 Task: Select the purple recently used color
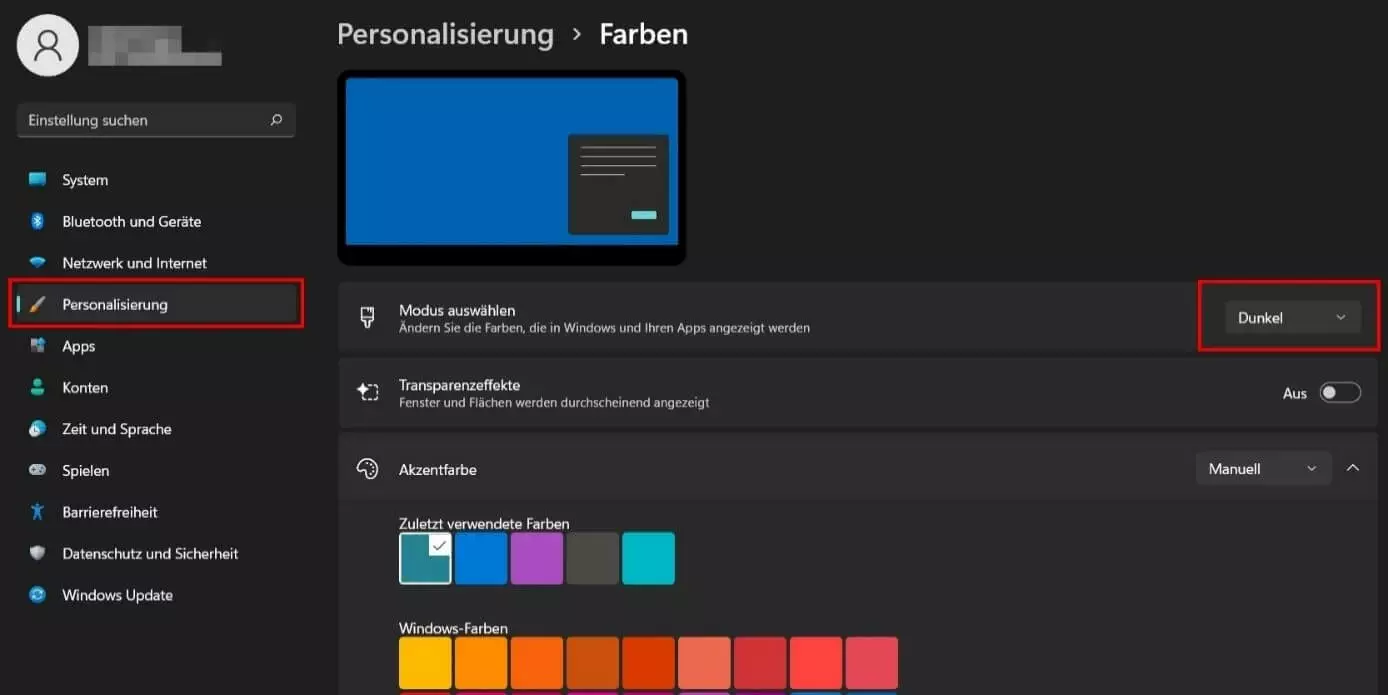pos(537,558)
